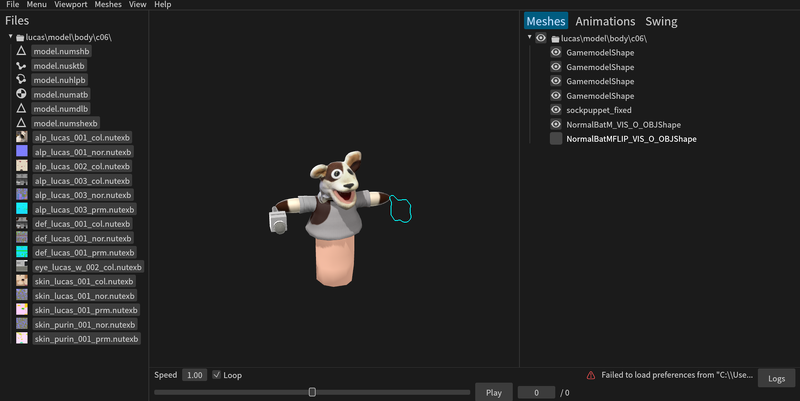Screen dimensions: 800x401
Task: Click the def_lucas_001_nor.nutexb texture thumbnail
Action: (x=21, y=237)
